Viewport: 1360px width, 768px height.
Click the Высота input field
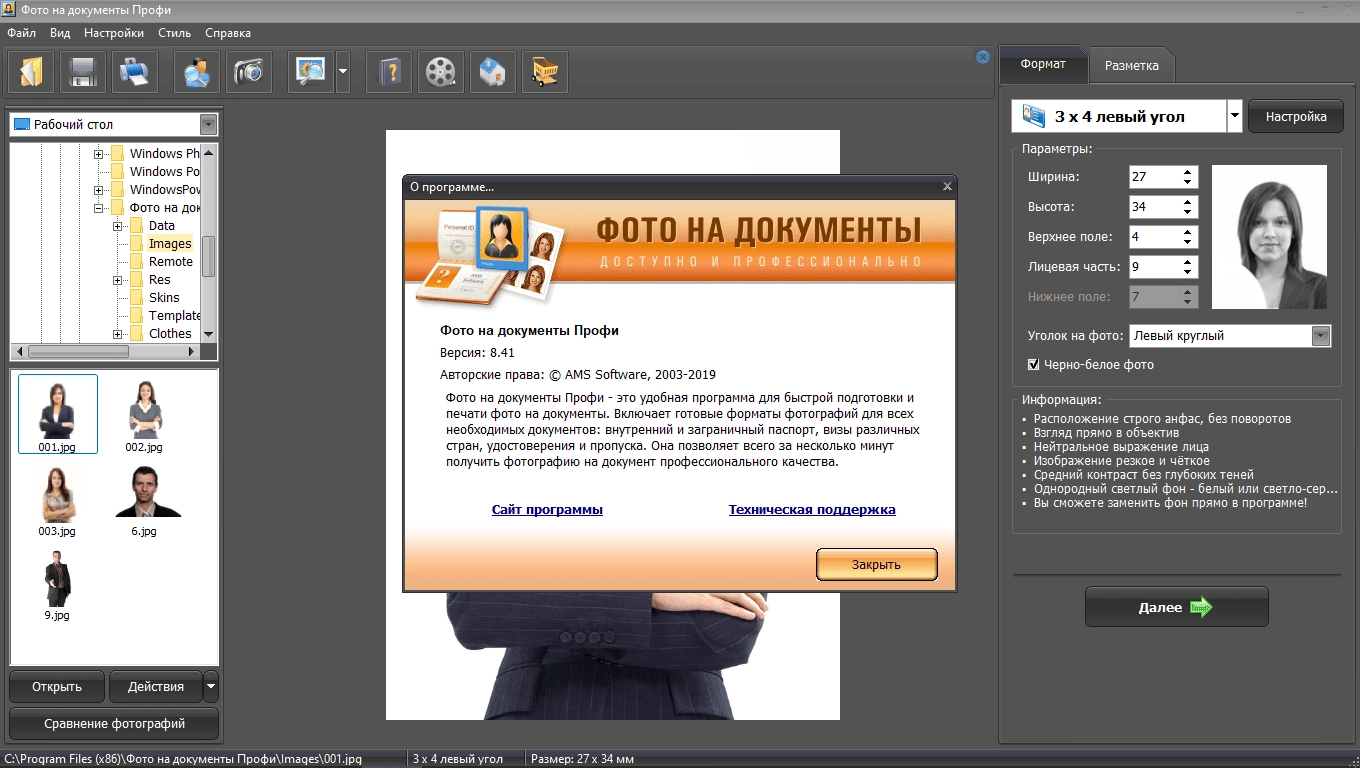coord(1154,207)
